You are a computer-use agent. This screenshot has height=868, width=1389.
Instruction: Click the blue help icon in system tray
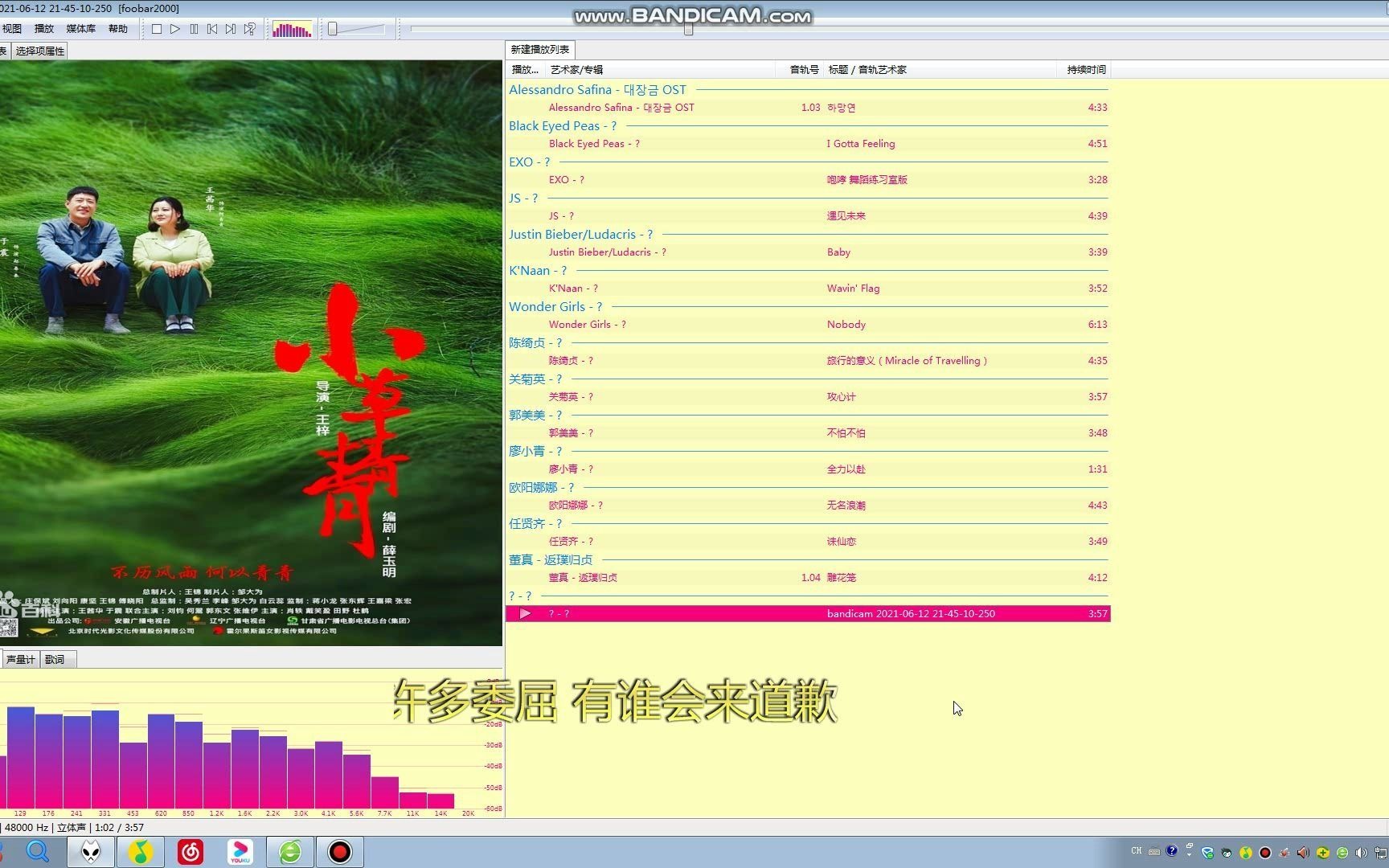1172,851
